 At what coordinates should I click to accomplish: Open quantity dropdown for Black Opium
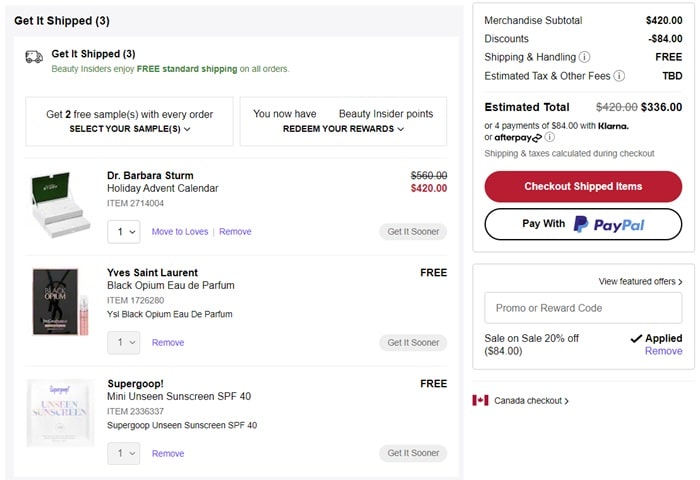tap(123, 342)
